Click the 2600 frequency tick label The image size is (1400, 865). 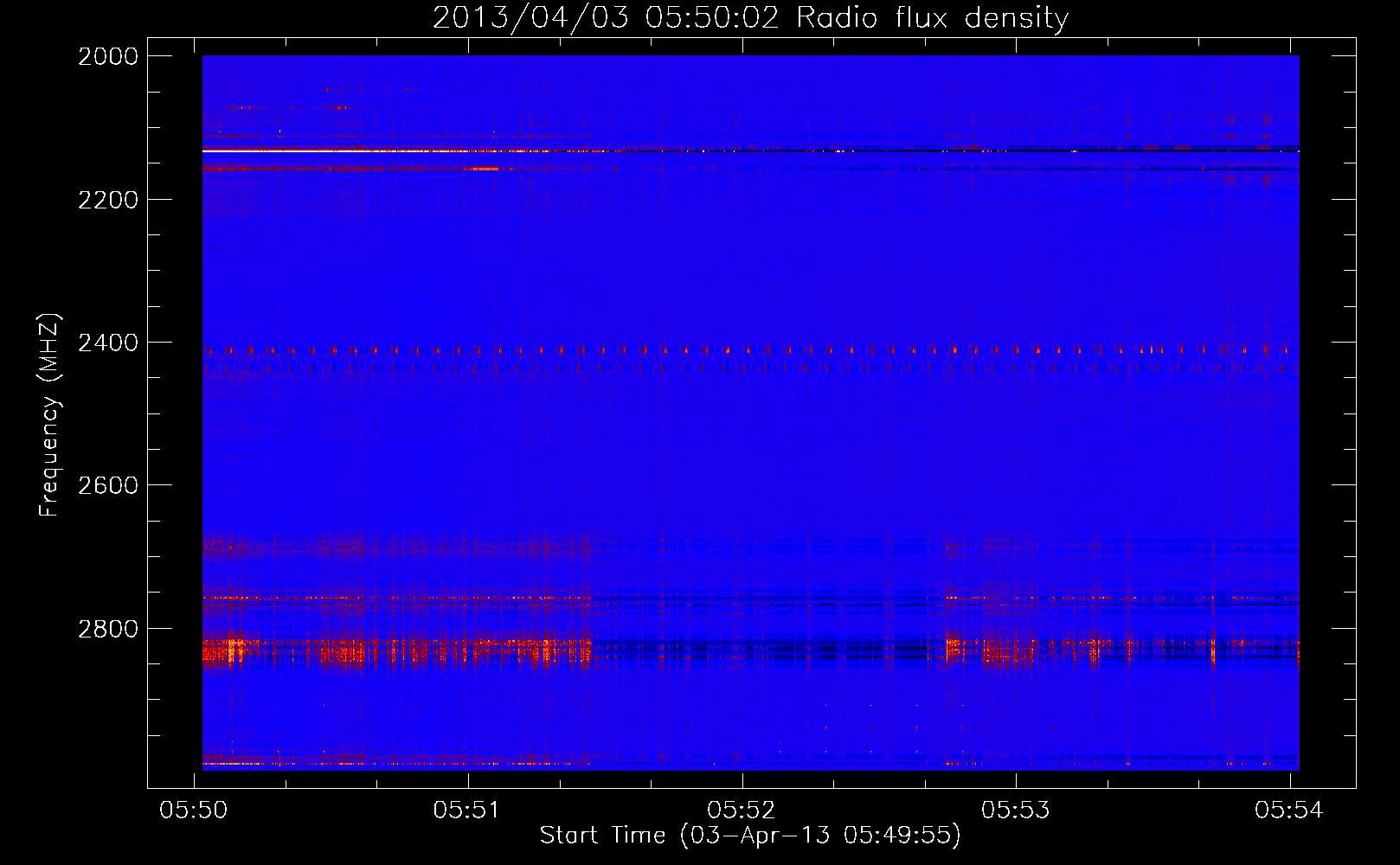coord(108,485)
